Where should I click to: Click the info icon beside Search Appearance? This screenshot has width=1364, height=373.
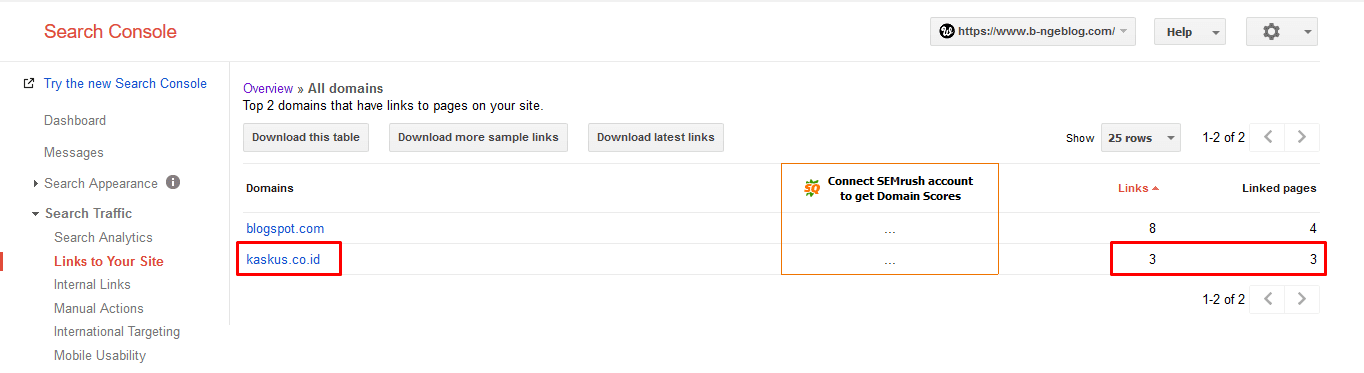click(173, 183)
